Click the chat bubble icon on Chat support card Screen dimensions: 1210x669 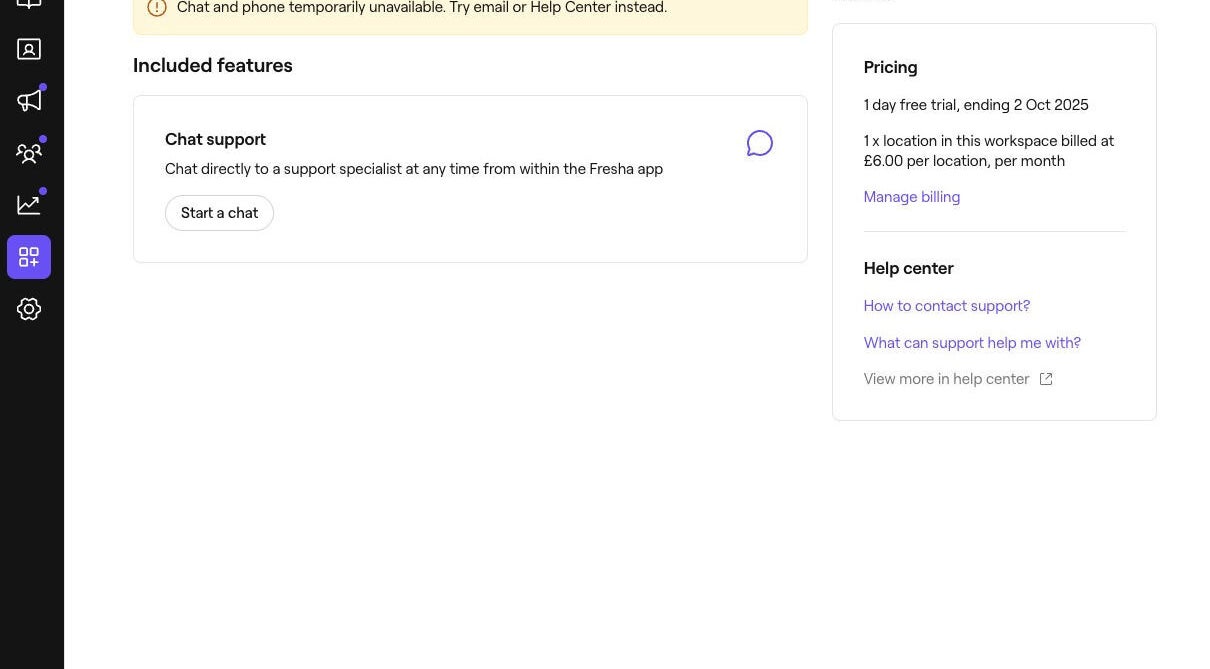tap(759, 142)
